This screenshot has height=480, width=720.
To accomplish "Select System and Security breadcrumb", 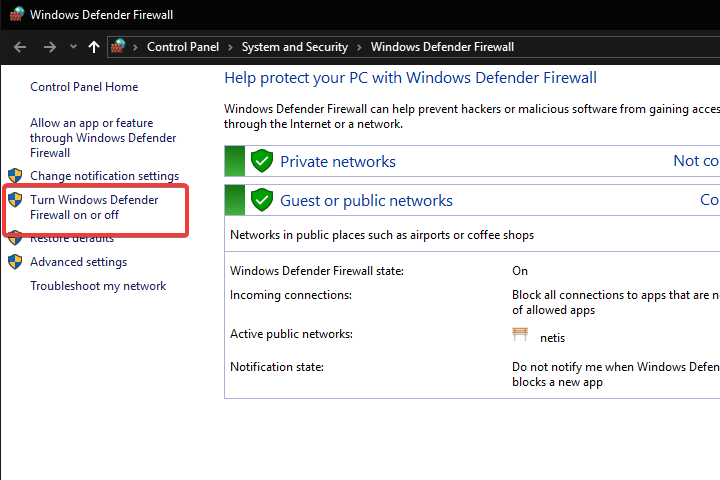I will 295,47.
